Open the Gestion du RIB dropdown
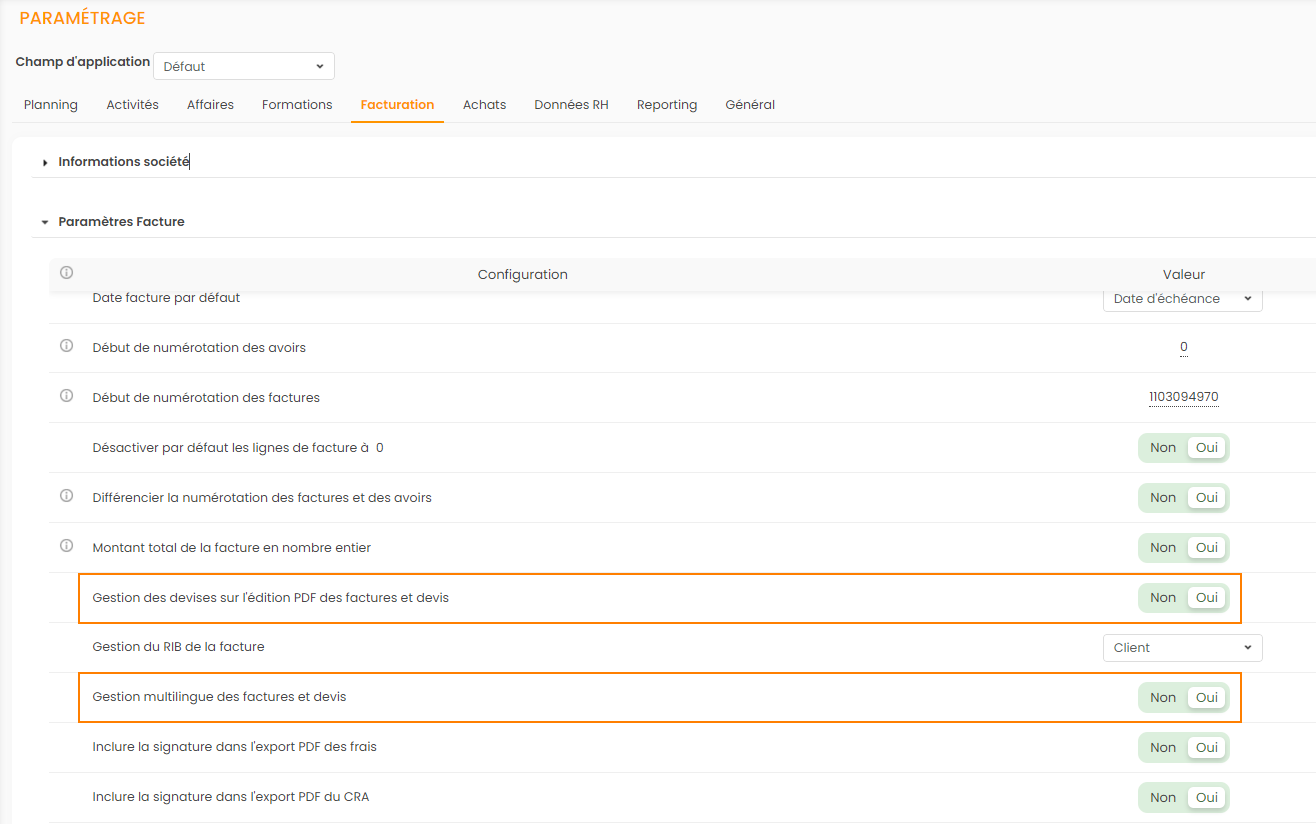The height and width of the screenshot is (824, 1316). click(1182, 648)
